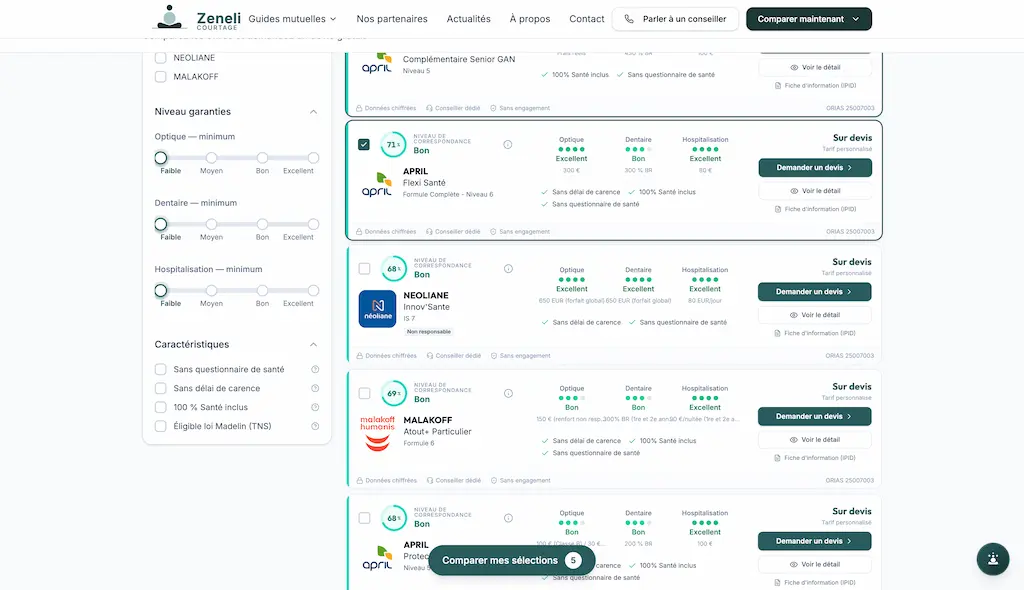Viewport: 1024px width, 590px height.
Task: Select the NEOLIANE Innov'Sante offer checkbox
Action: click(364, 269)
